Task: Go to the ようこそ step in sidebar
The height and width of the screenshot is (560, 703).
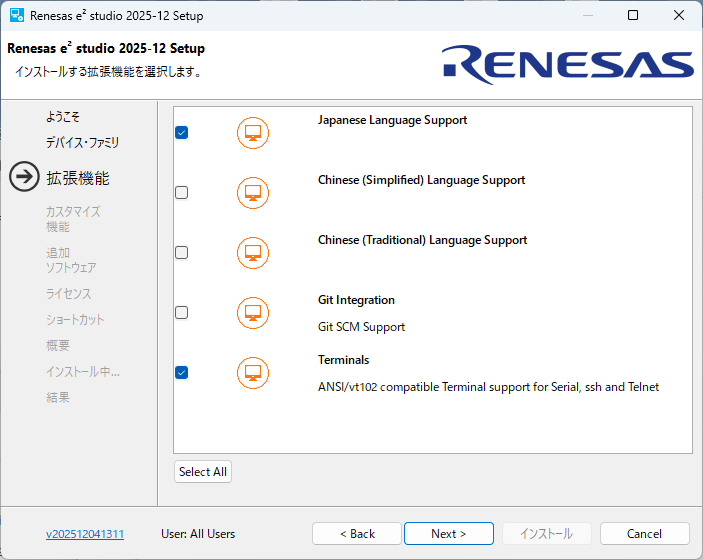Action: [63, 117]
